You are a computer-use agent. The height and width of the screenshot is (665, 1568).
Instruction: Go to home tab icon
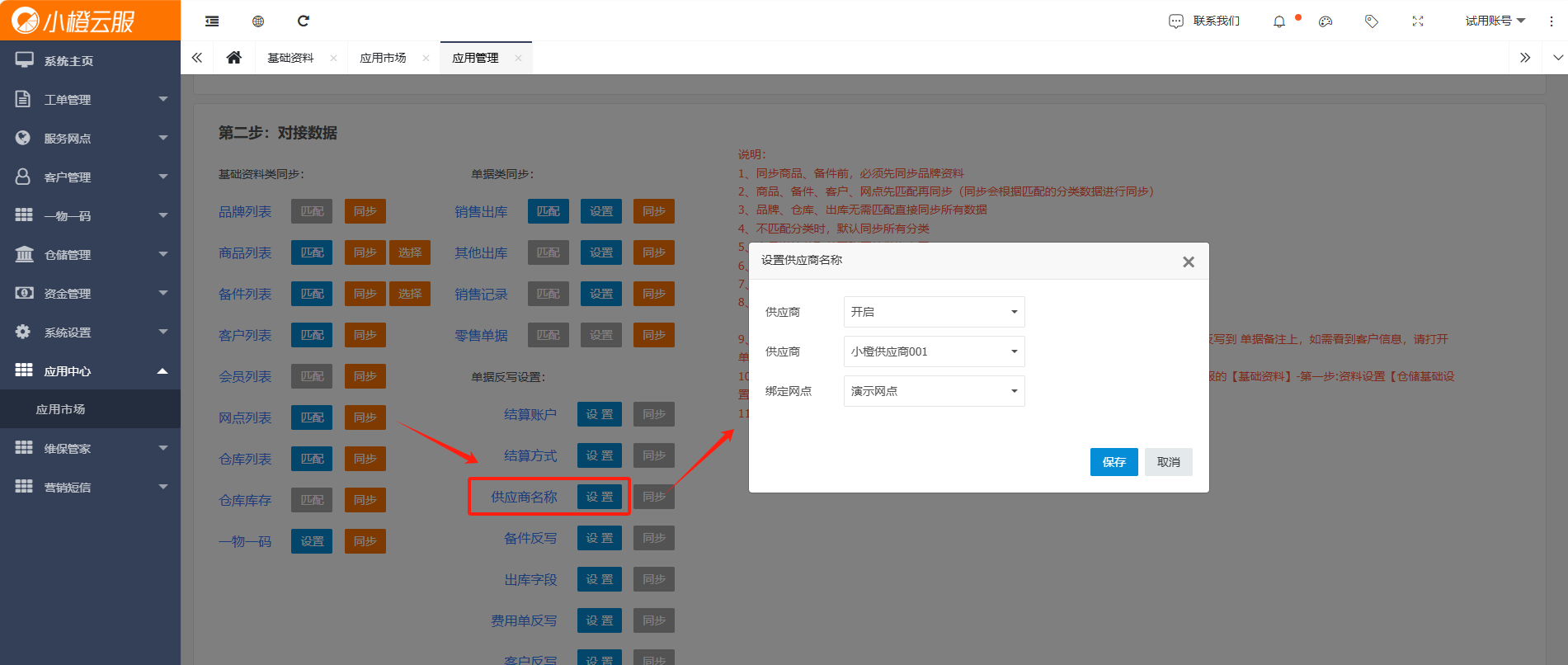coord(234,58)
